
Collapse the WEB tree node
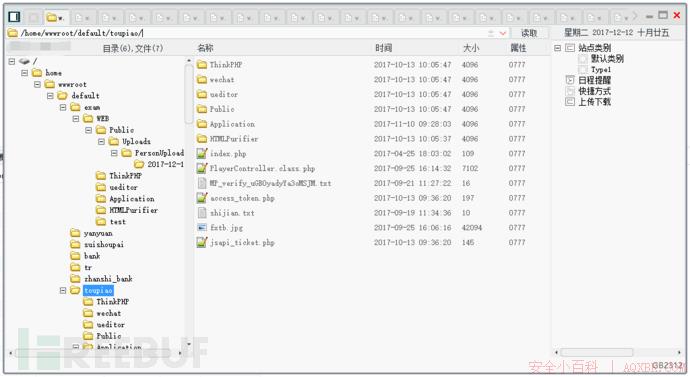76,118
